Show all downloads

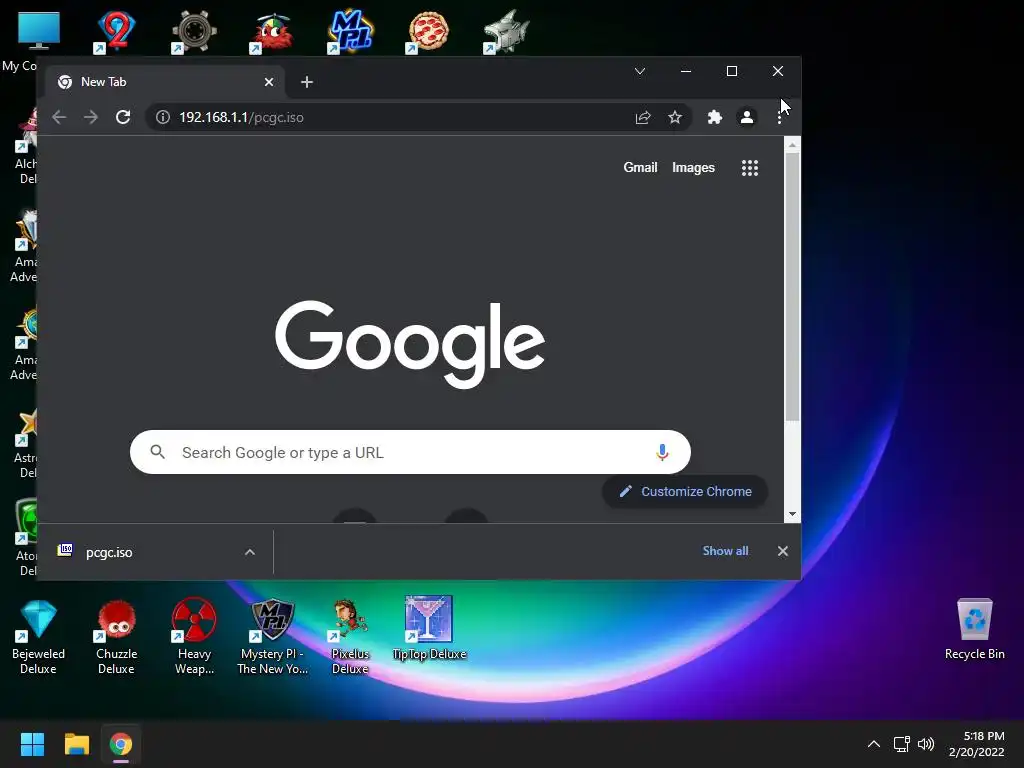(x=725, y=551)
